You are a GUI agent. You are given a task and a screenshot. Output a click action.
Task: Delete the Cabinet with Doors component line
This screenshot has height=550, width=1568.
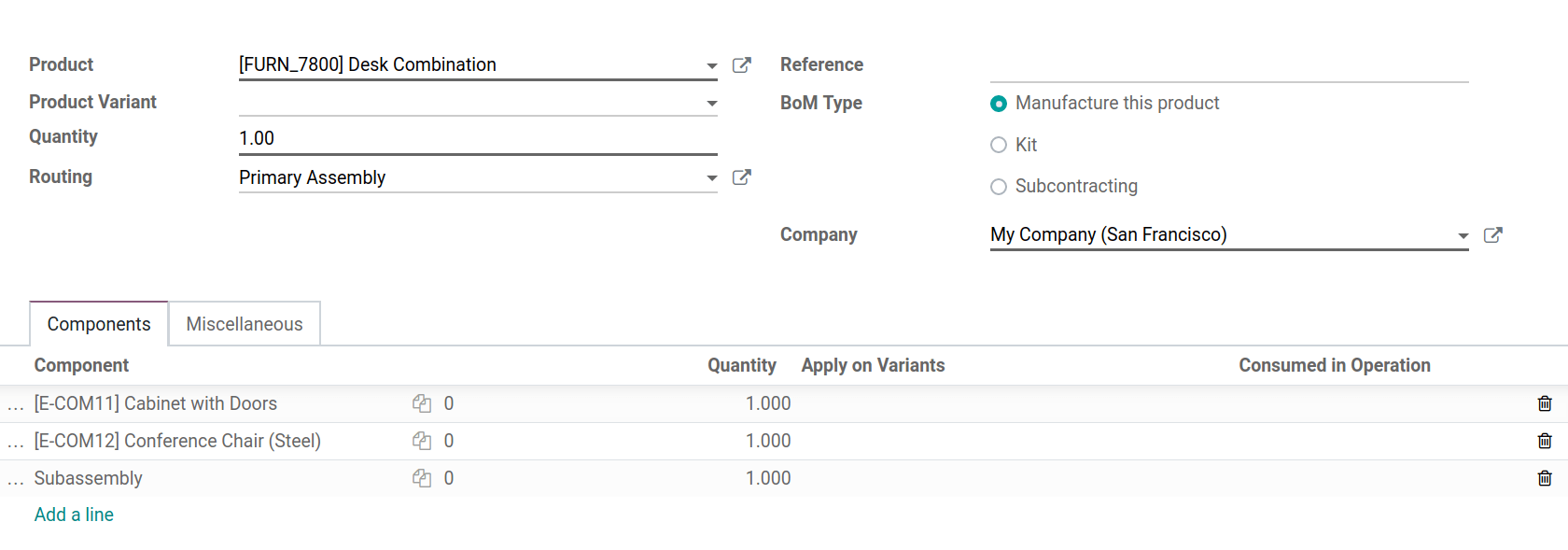pos(1544,403)
